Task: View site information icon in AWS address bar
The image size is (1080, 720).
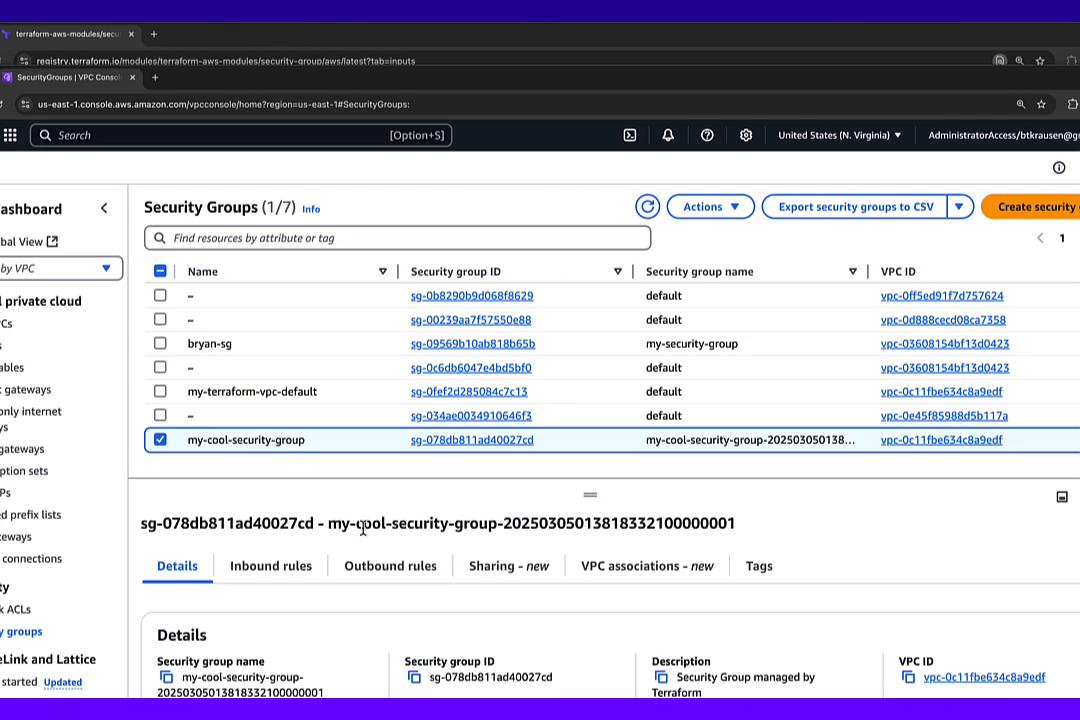Action: click(x=25, y=104)
